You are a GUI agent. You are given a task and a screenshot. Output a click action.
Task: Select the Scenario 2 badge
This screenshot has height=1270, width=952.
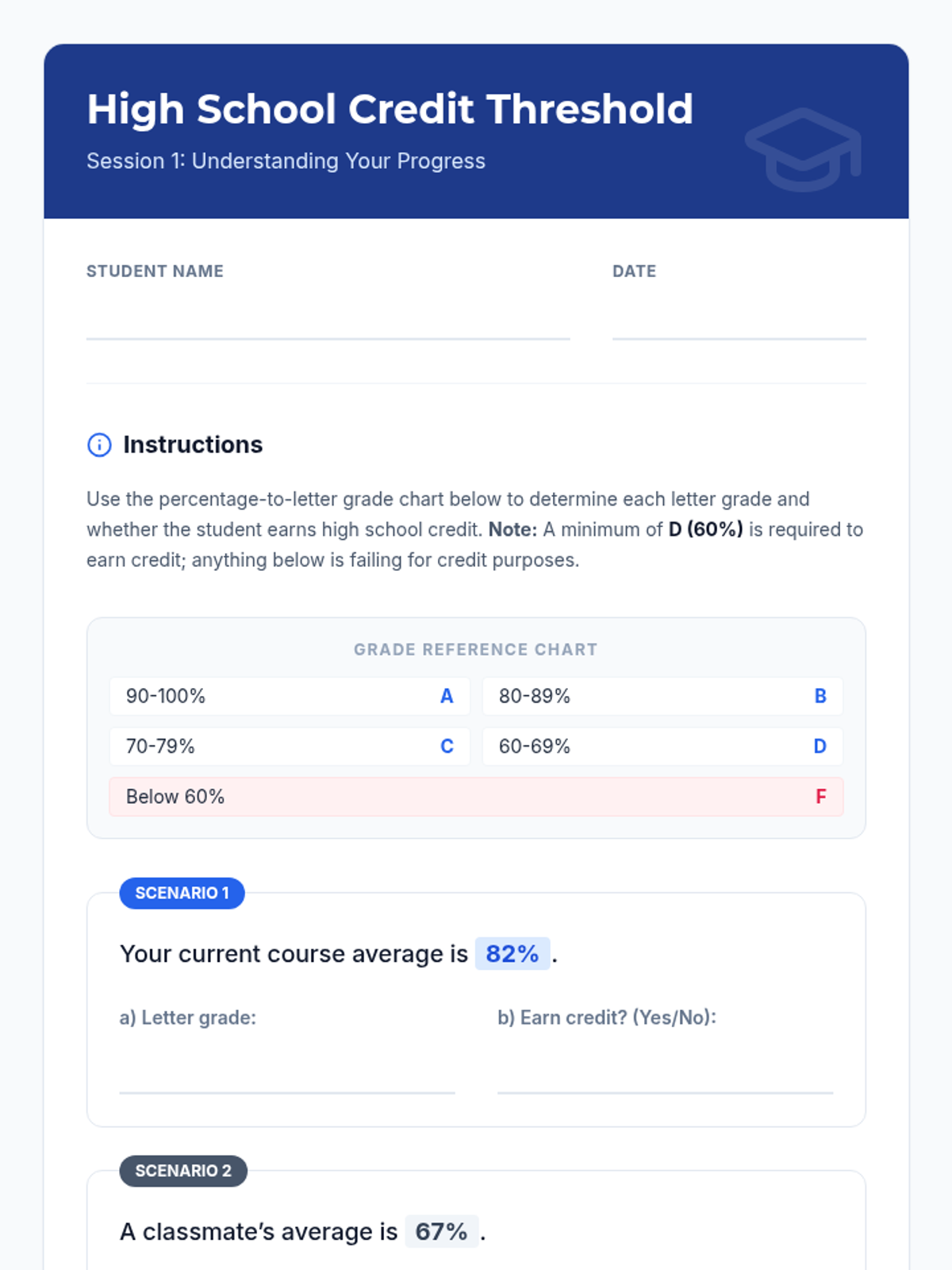tap(183, 1171)
